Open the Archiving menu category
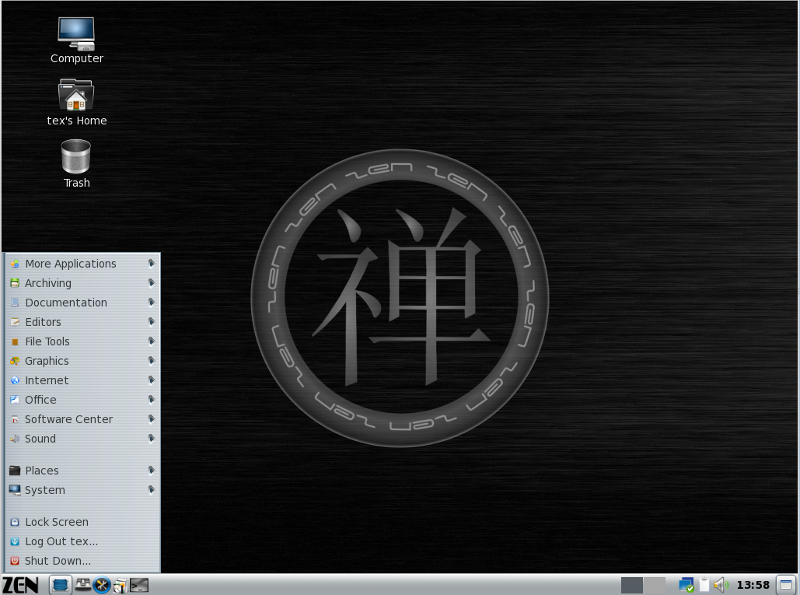 (x=83, y=283)
